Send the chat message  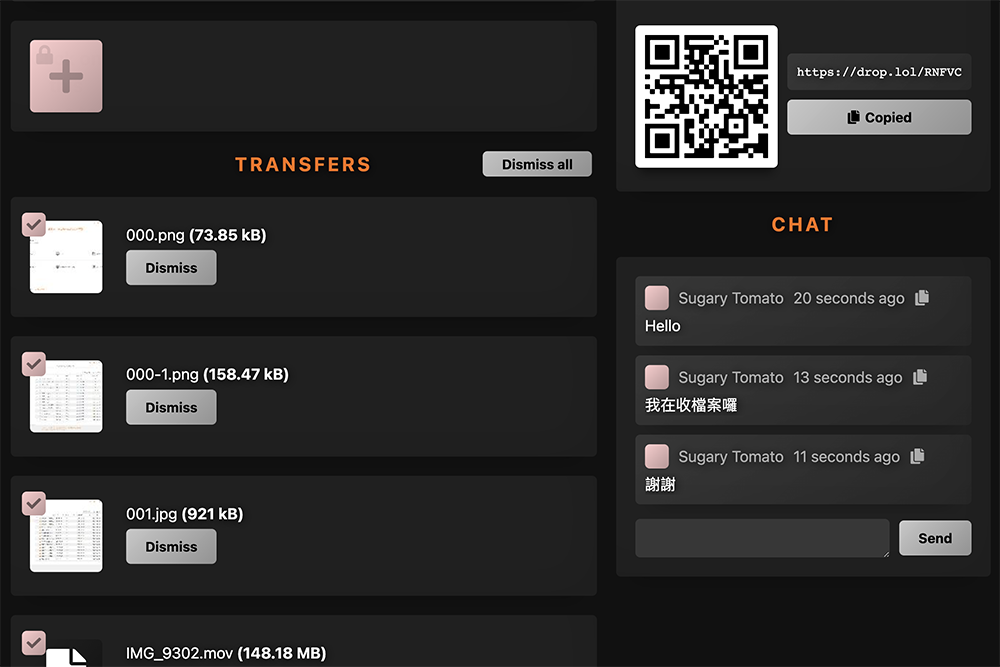click(935, 538)
